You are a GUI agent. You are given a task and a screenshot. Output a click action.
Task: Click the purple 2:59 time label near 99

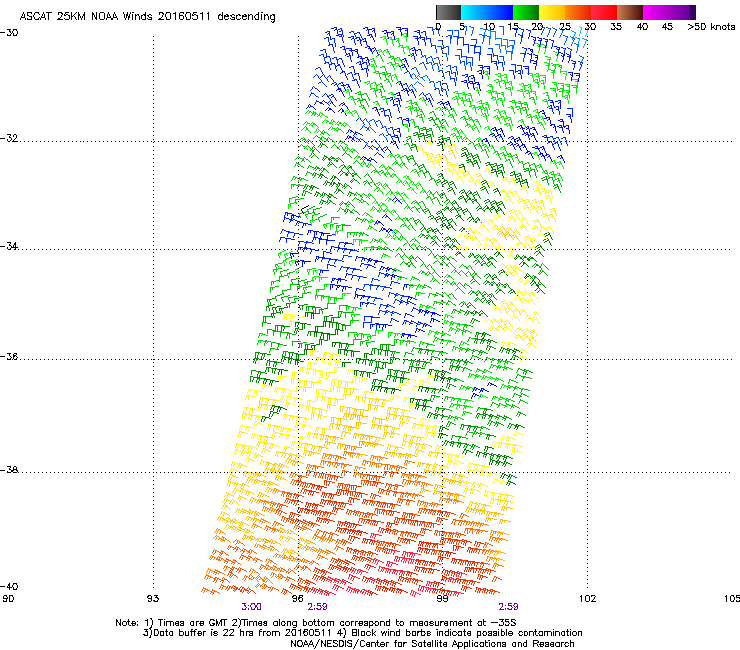tap(508, 607)
